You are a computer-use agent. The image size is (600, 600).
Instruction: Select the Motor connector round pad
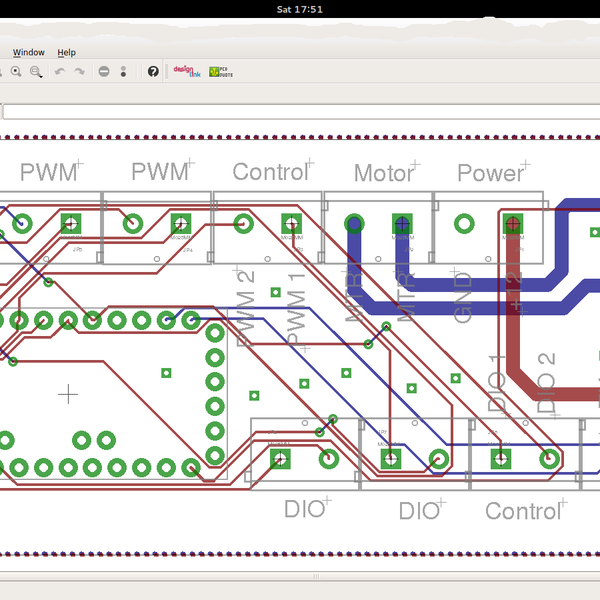pyautogui.click(x=354, y=224)
